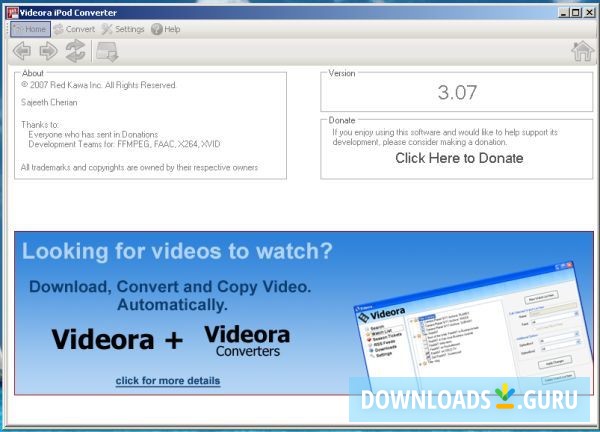This screenshot has width=600, height=432.
Task: Click the house home icon at right
Action: (582, 51)
